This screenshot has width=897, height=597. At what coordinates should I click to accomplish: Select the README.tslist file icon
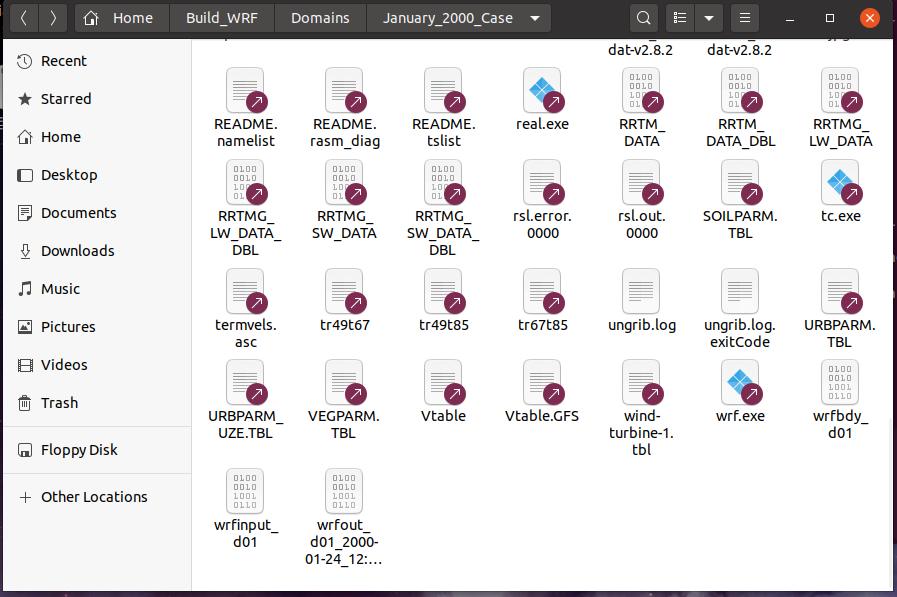tap(443, 90)
